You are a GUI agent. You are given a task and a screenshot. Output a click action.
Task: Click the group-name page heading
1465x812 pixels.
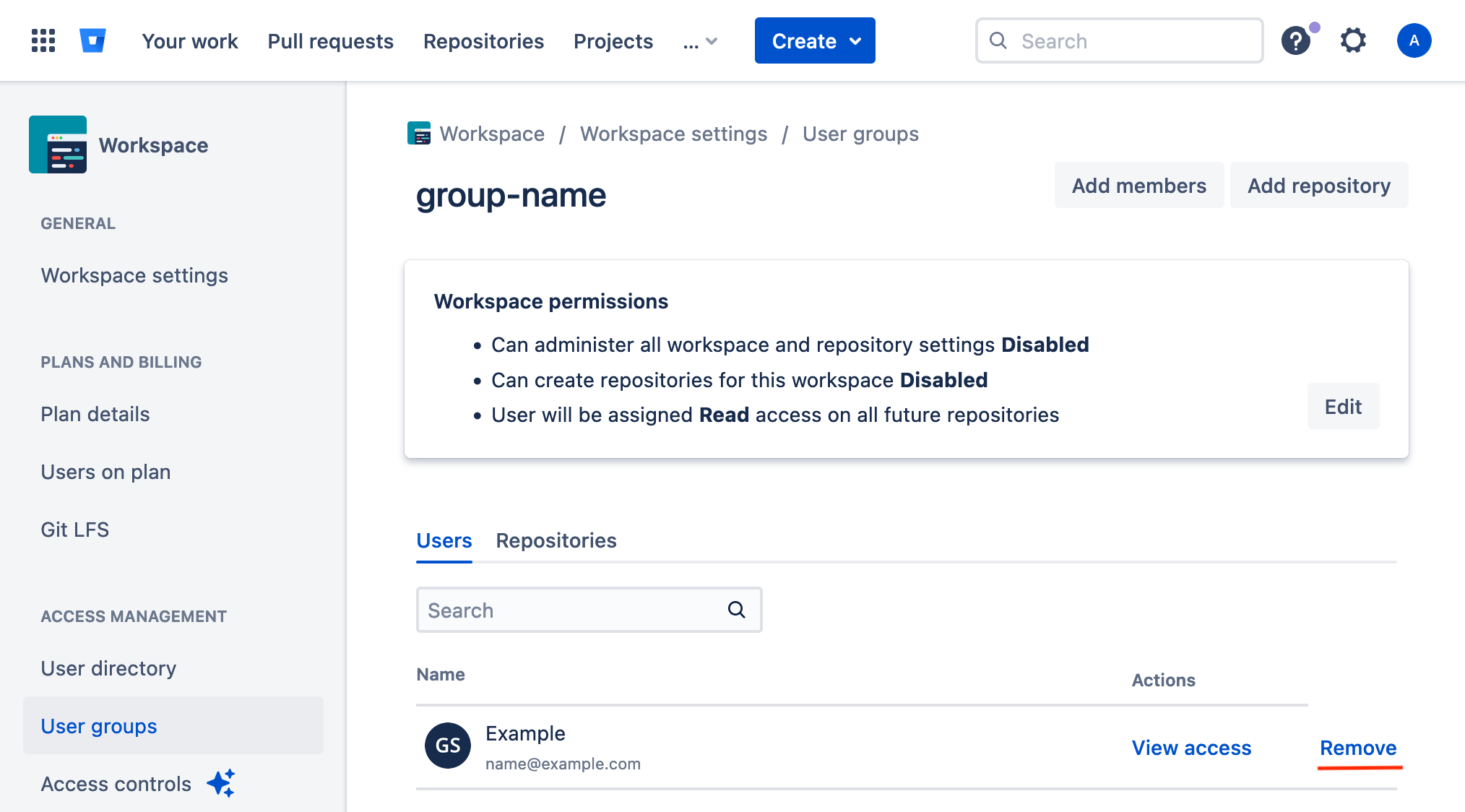(x=511, y=195)
